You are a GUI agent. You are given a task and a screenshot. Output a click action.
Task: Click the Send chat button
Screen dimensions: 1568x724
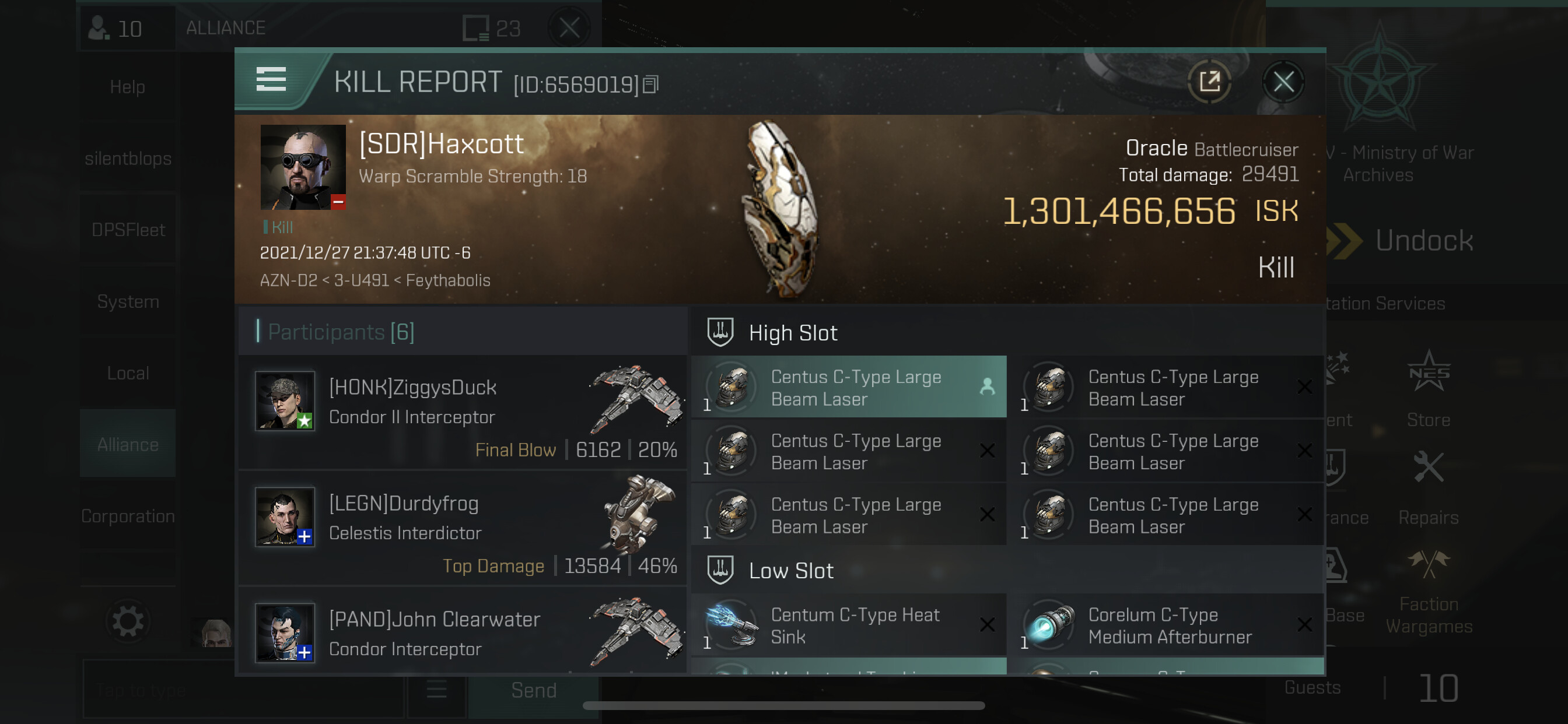[533, 690]
